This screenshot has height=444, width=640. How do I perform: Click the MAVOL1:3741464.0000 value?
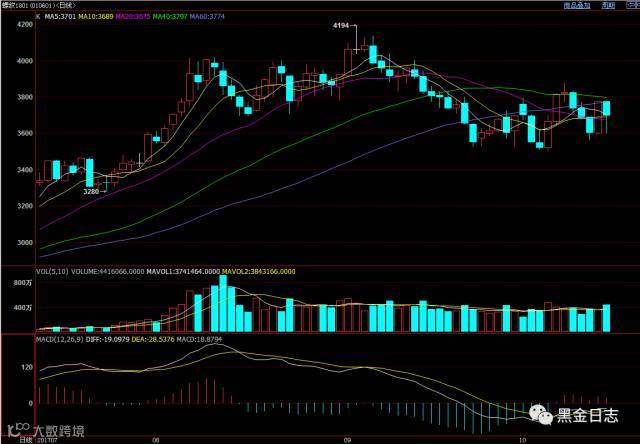point(183,272)
